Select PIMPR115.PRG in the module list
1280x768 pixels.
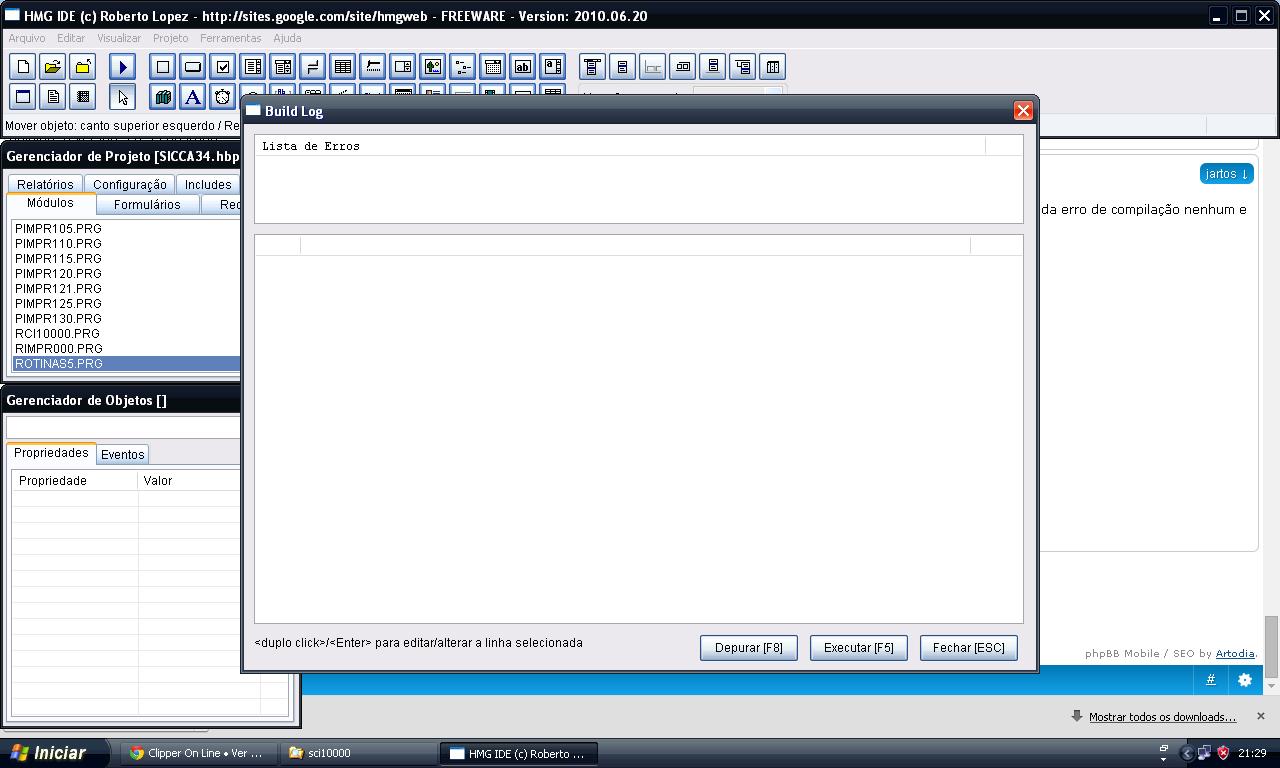pyautogui.click(x=127, y=258)
